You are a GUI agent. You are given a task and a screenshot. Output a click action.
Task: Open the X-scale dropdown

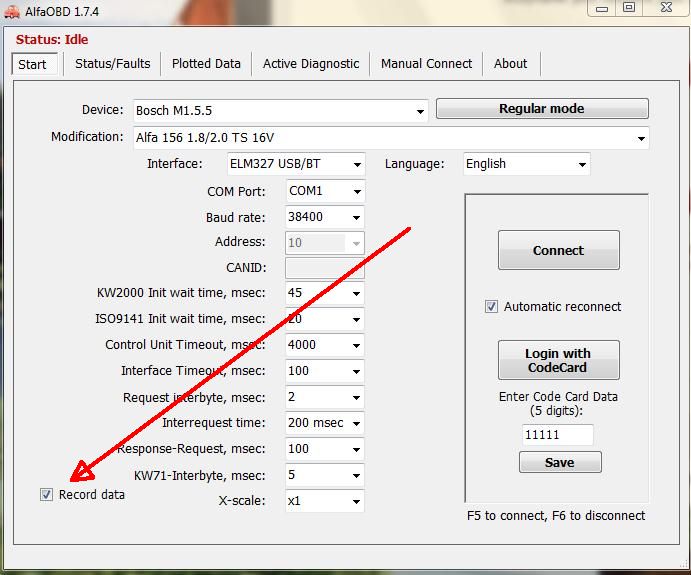[325, 501]
